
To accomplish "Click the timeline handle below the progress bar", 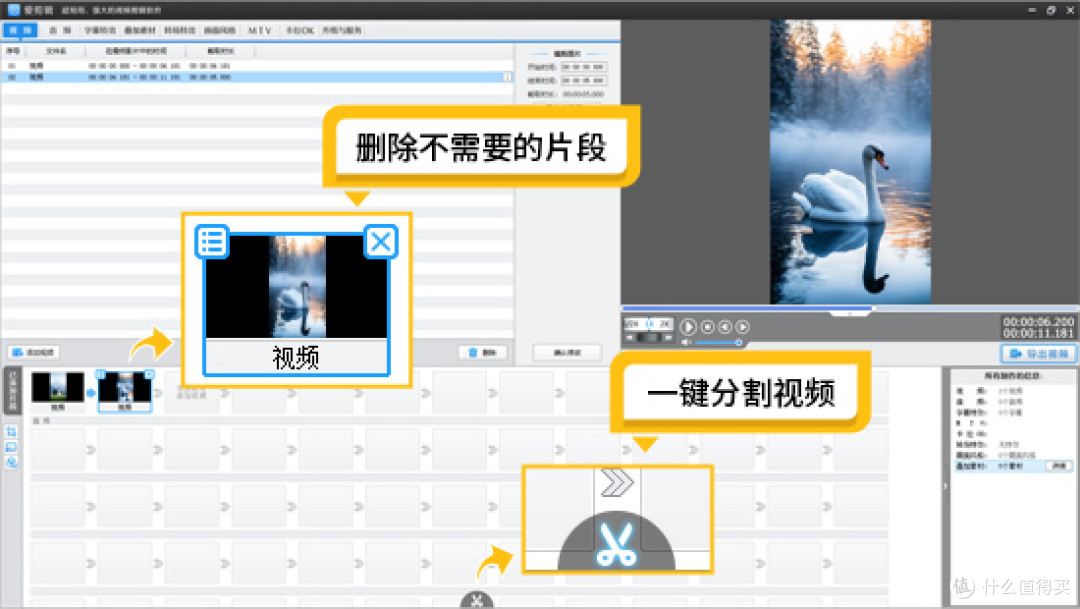I will [850, 313].
